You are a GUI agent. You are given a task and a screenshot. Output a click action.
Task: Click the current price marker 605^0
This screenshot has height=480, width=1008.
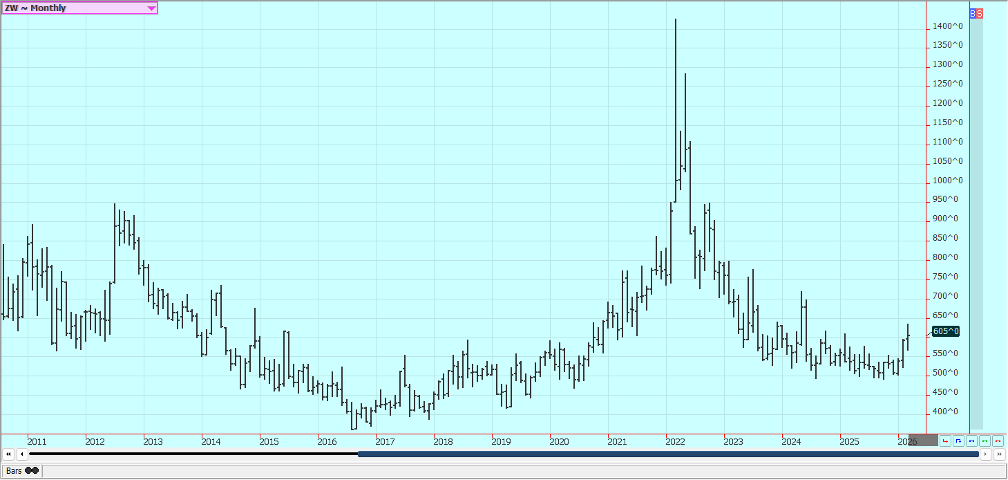pyautogui.click(x=945, y=331)
